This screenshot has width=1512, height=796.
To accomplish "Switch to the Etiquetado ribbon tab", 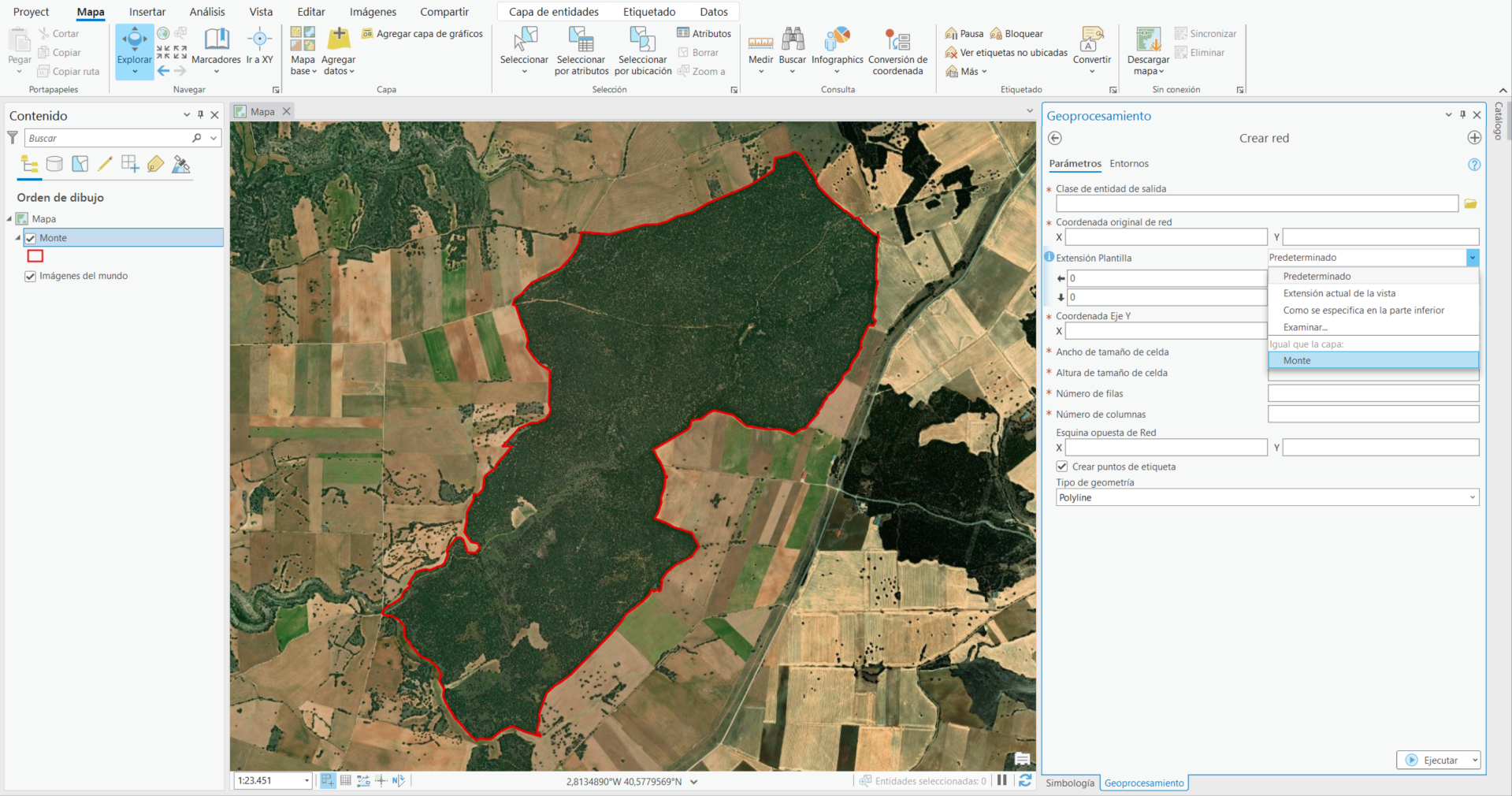I will 648,11.
